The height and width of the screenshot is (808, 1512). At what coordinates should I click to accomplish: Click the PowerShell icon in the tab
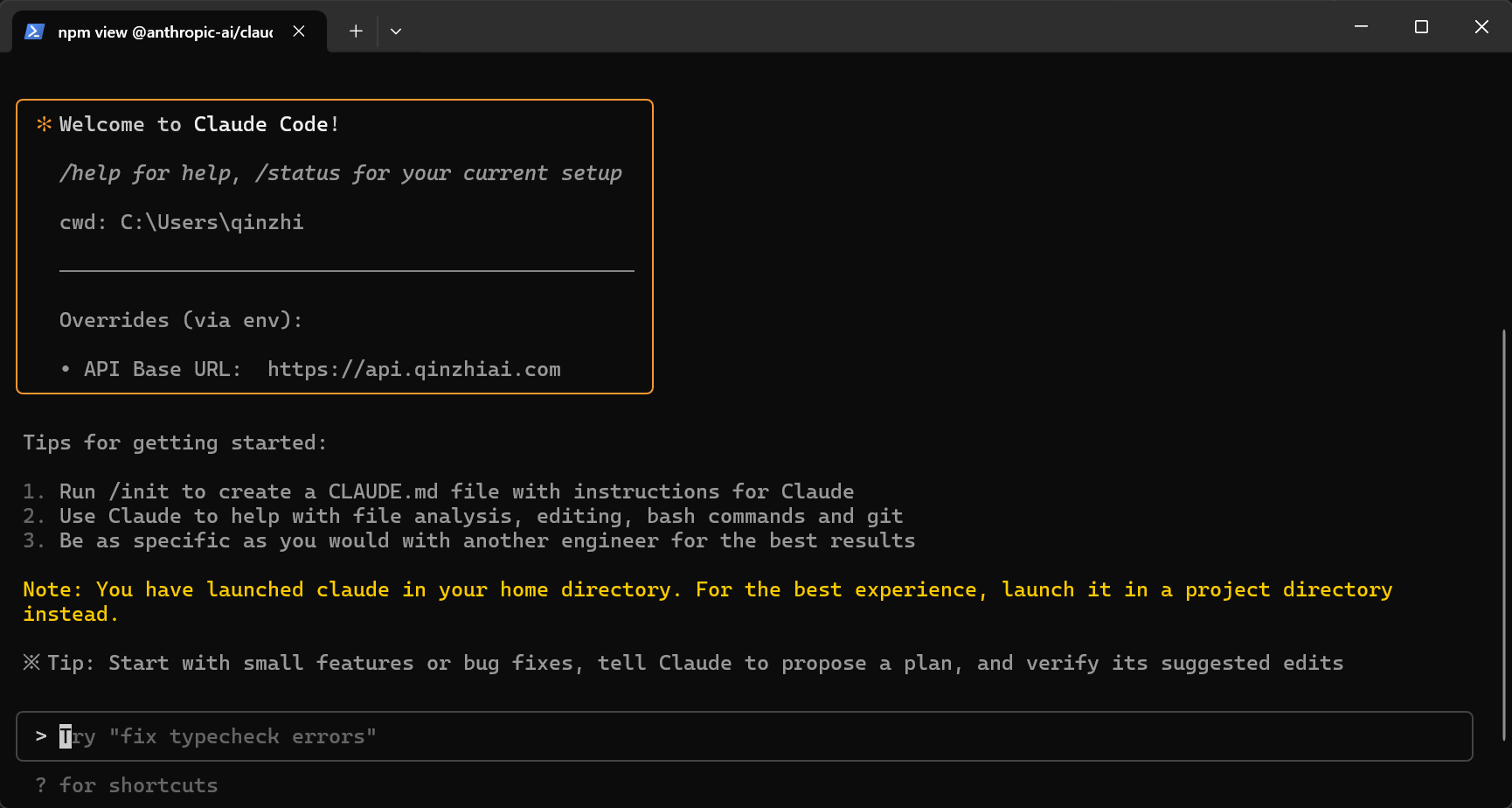click(34, 31)
